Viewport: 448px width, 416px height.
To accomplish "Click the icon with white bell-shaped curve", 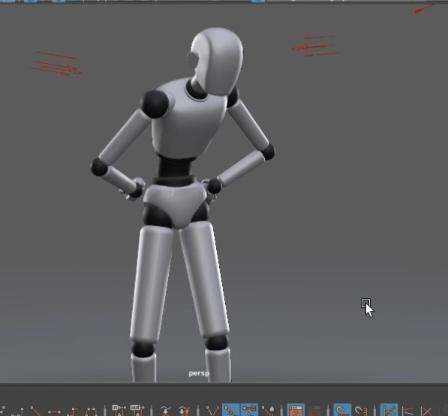I will tap(269, 410).
